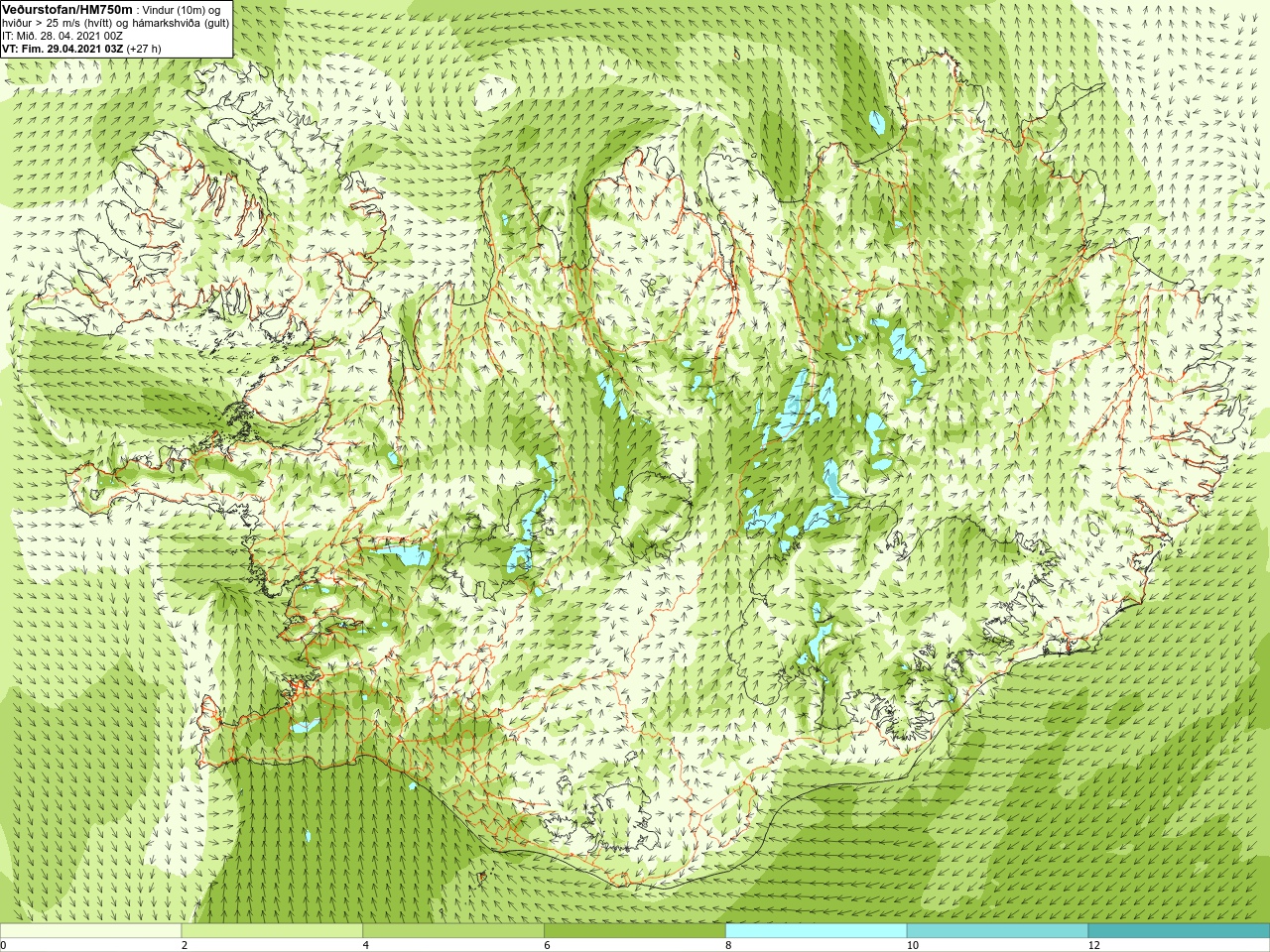This screenshot has width=1270, height=952.
Task: Click the cyan legend swatch between 10 and 12
Action: (x=997, y=931)
